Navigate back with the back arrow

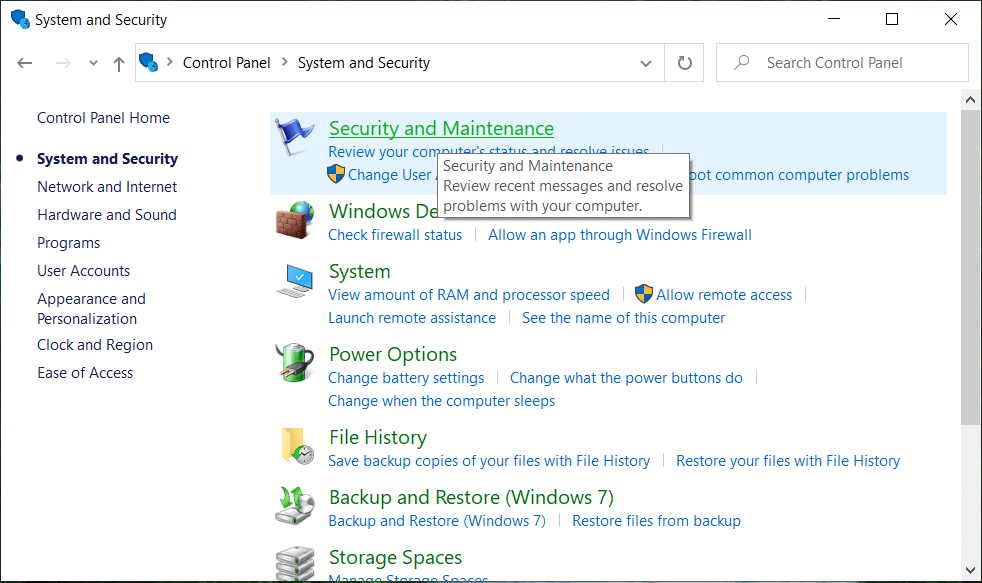pos(25,63)
